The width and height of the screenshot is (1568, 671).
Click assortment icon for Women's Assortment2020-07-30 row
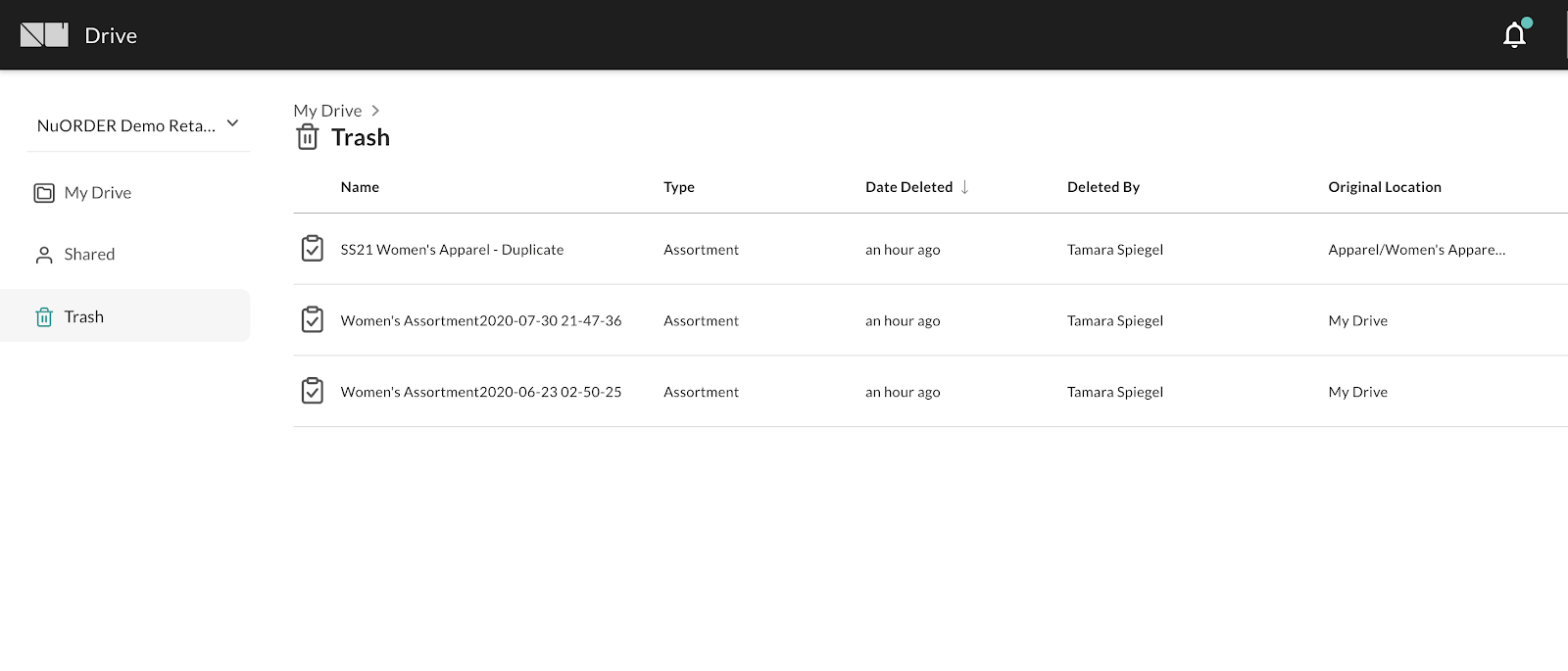(x=313, y=319)
